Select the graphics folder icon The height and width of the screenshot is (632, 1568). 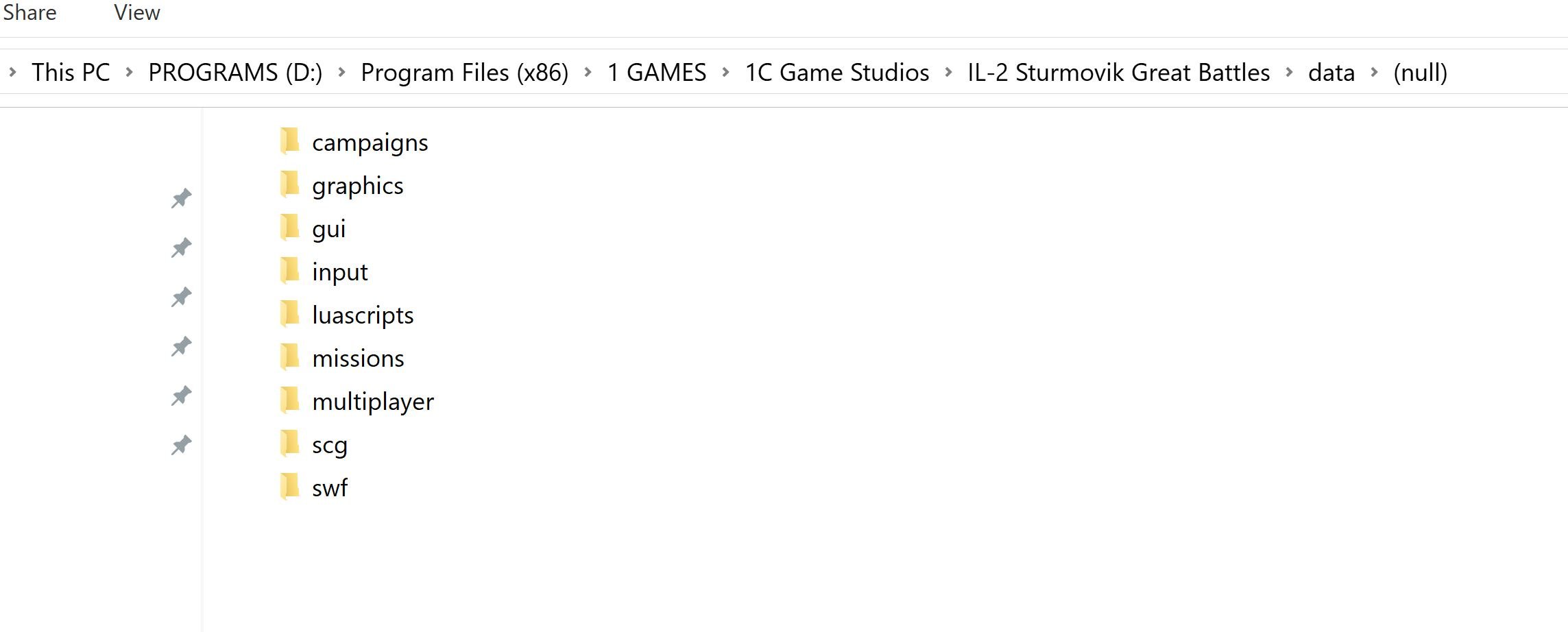289,184
